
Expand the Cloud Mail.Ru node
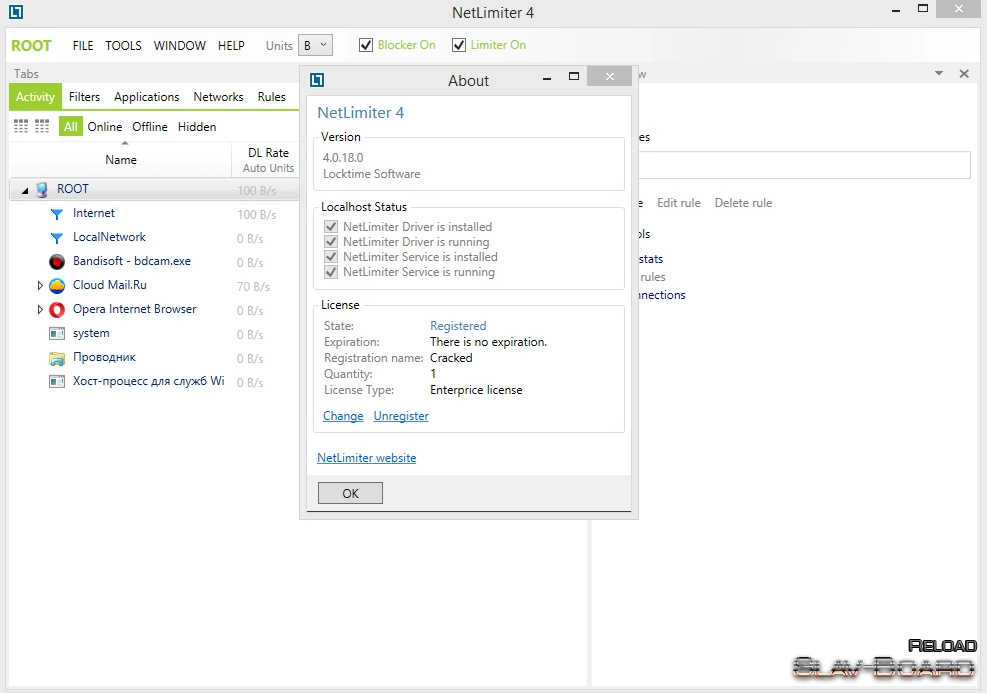[x=40, y=286]
